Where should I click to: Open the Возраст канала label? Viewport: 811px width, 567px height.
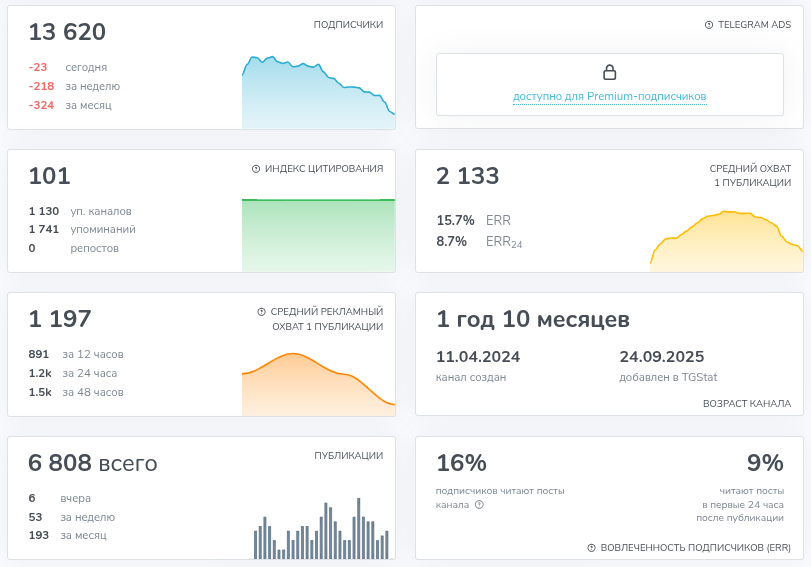tap(747, 404)
